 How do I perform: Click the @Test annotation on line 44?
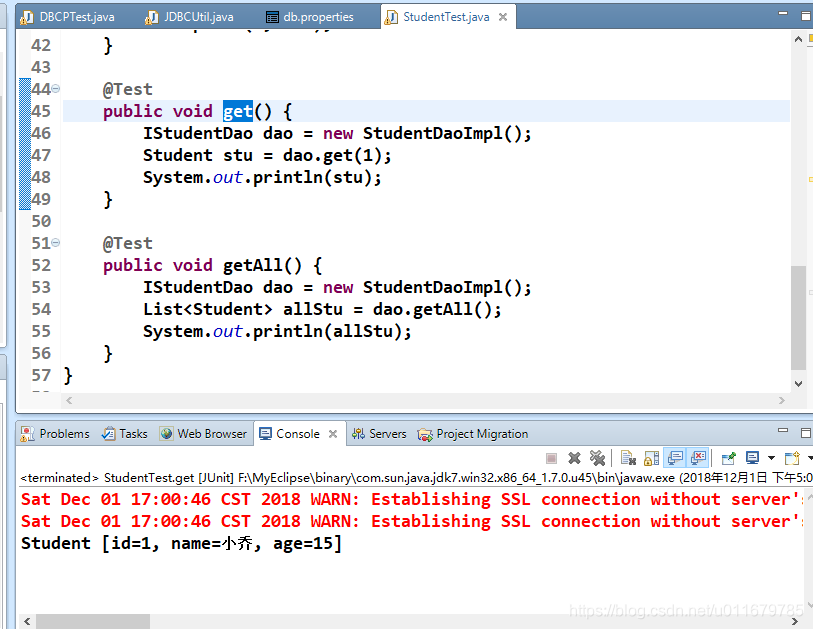(x=128, y=89)
